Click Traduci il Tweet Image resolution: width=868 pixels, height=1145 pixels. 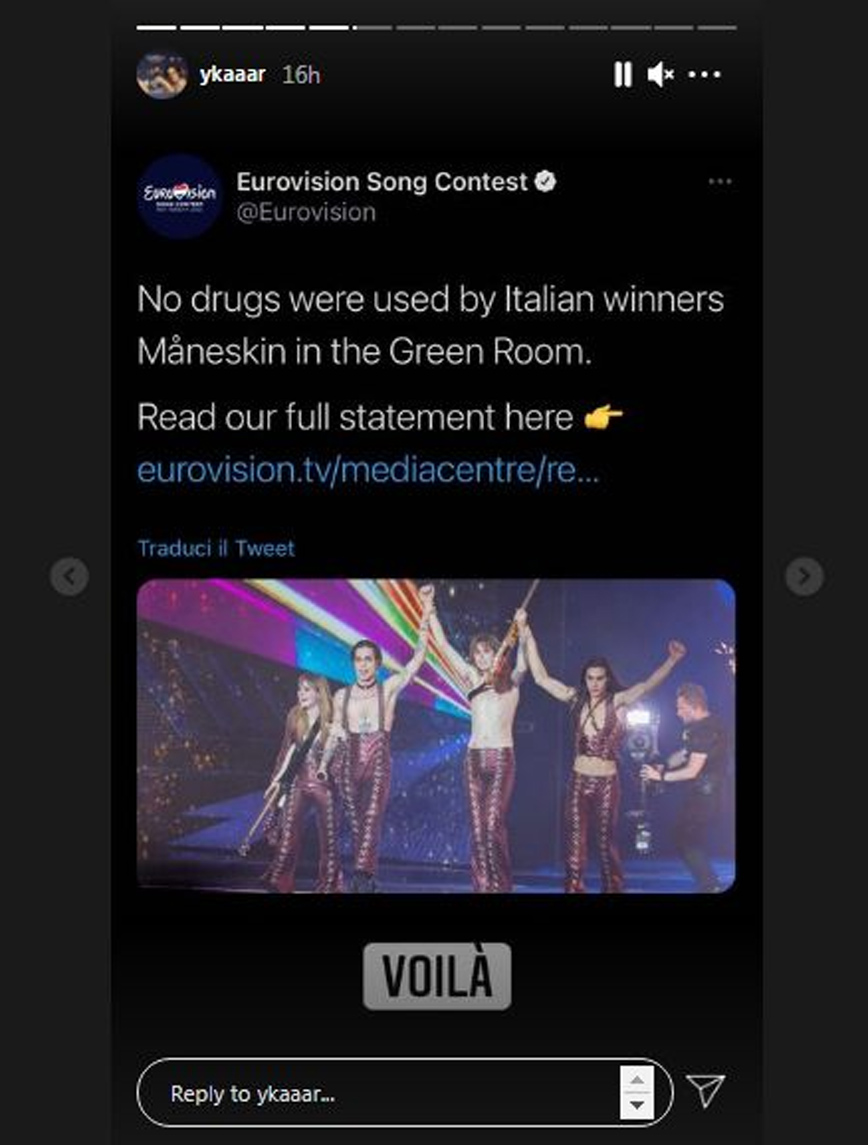(x=216, y=548)
